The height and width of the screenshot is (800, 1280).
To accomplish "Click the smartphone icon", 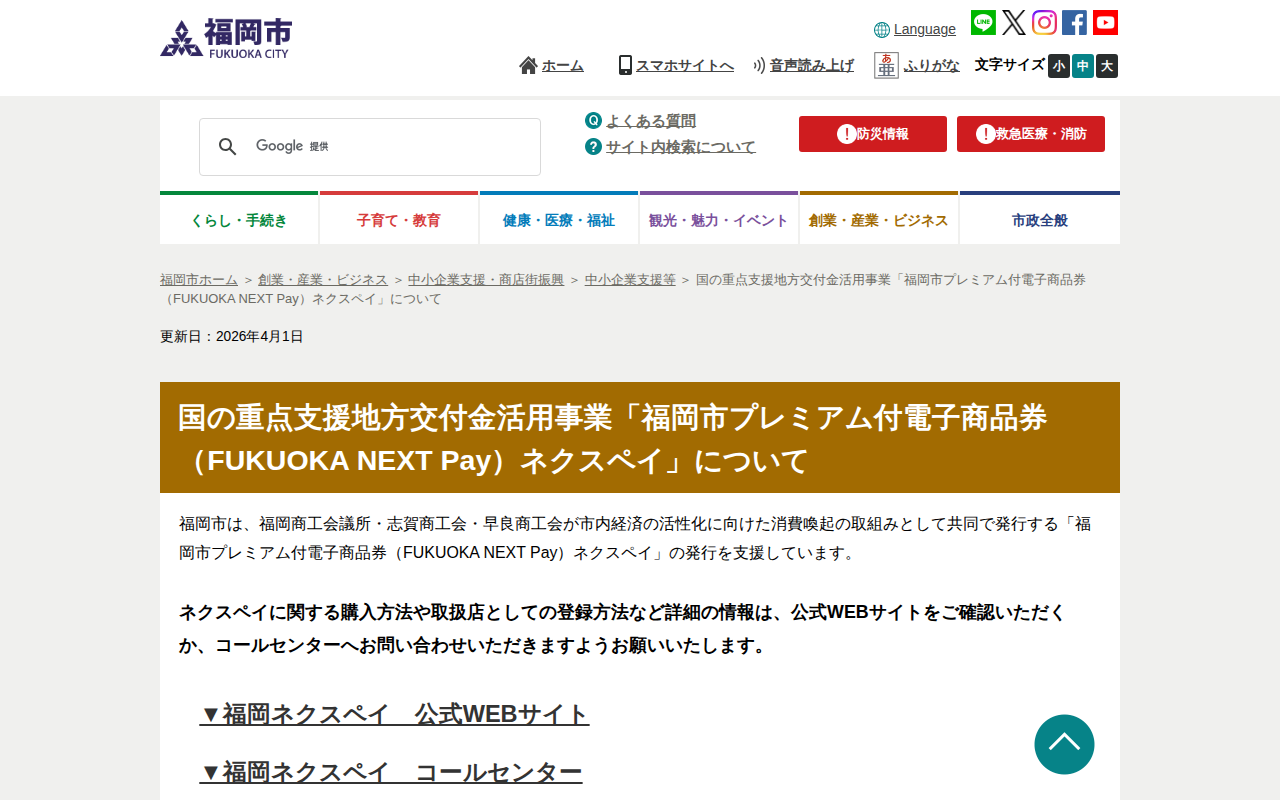I will (625, 65).
